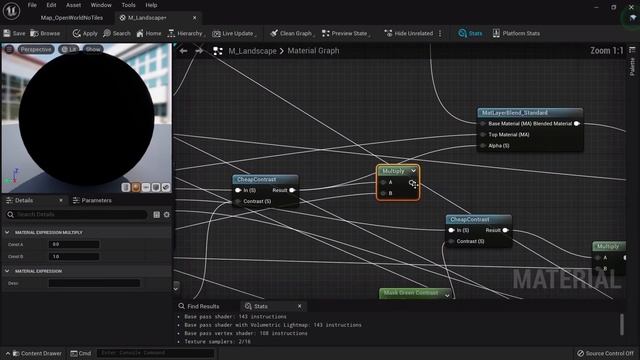
Task: Open Details settings gear
Action: click(x=167, y=215)
